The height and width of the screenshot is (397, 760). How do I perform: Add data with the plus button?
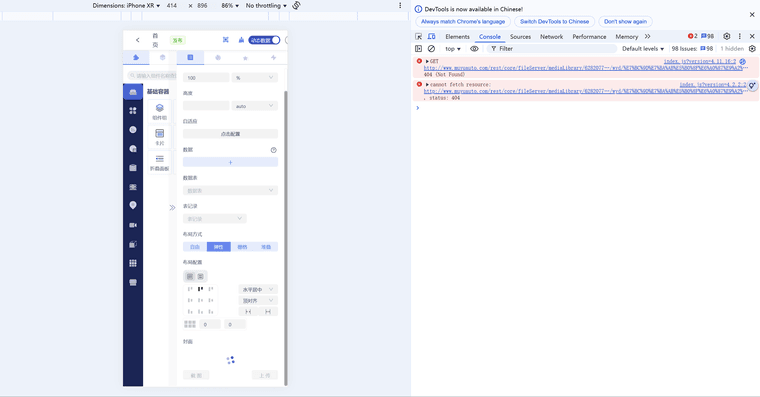[230, 162]
